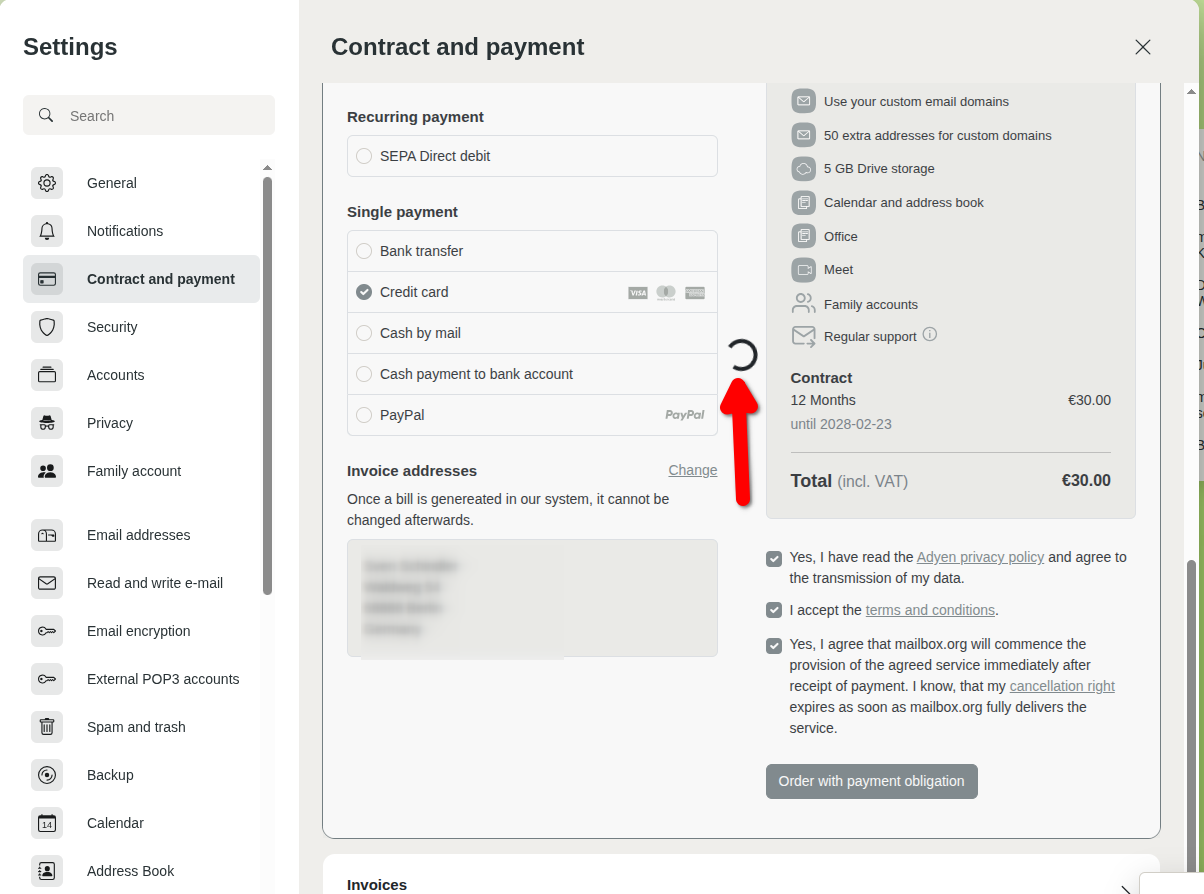Image resolution: width=1204 pixels, height=894 pixels.
Task: Click the Backup disc icon
Action: coord(47,775)
